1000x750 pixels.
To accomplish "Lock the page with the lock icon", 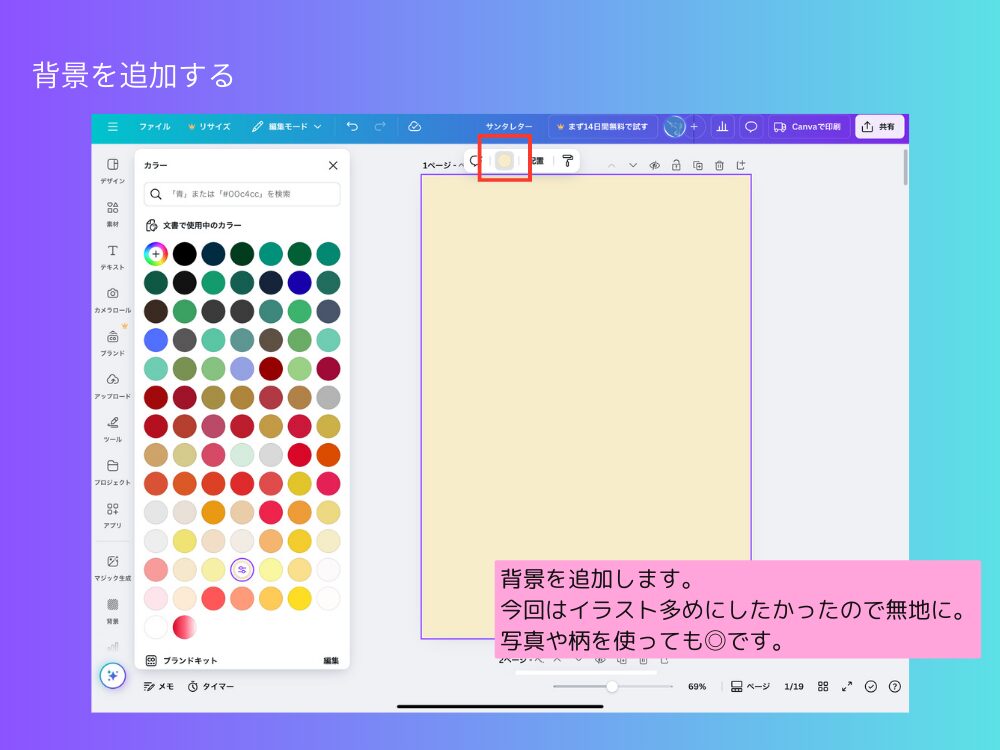I will point(676,165).
